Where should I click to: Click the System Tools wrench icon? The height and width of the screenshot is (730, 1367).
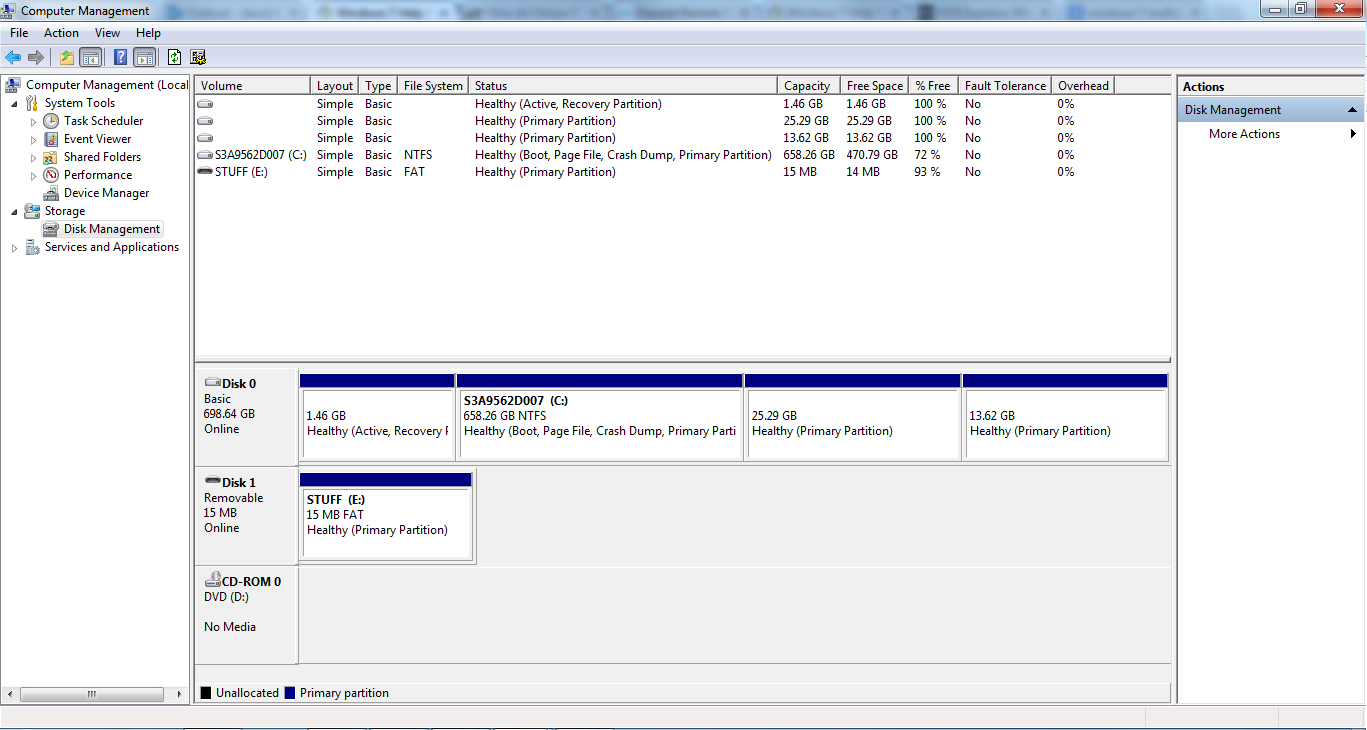[32, 103]
